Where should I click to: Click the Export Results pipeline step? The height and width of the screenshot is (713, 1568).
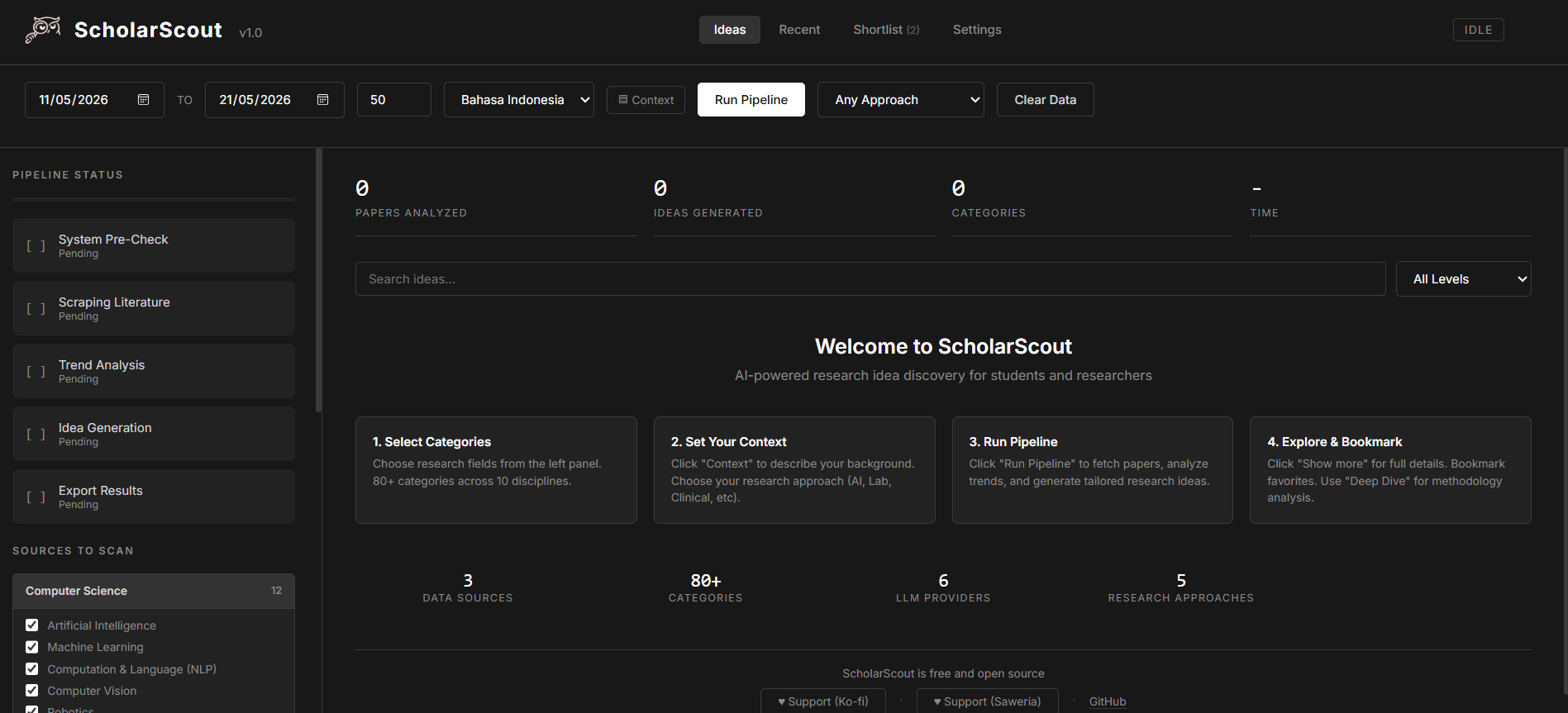154,497
